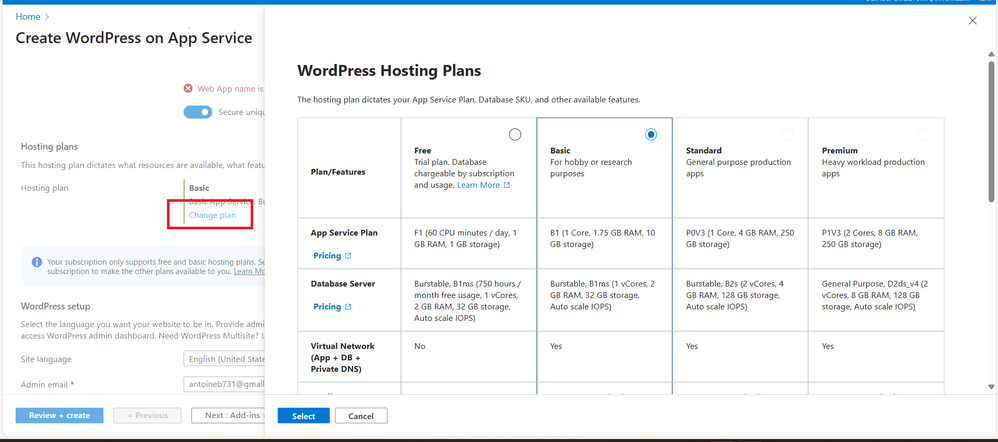Image resolution: width=998 pixels, height=442 pixels.
Task: Click the WordPress Hosting Plans heading
Action: tap(390, 70)
